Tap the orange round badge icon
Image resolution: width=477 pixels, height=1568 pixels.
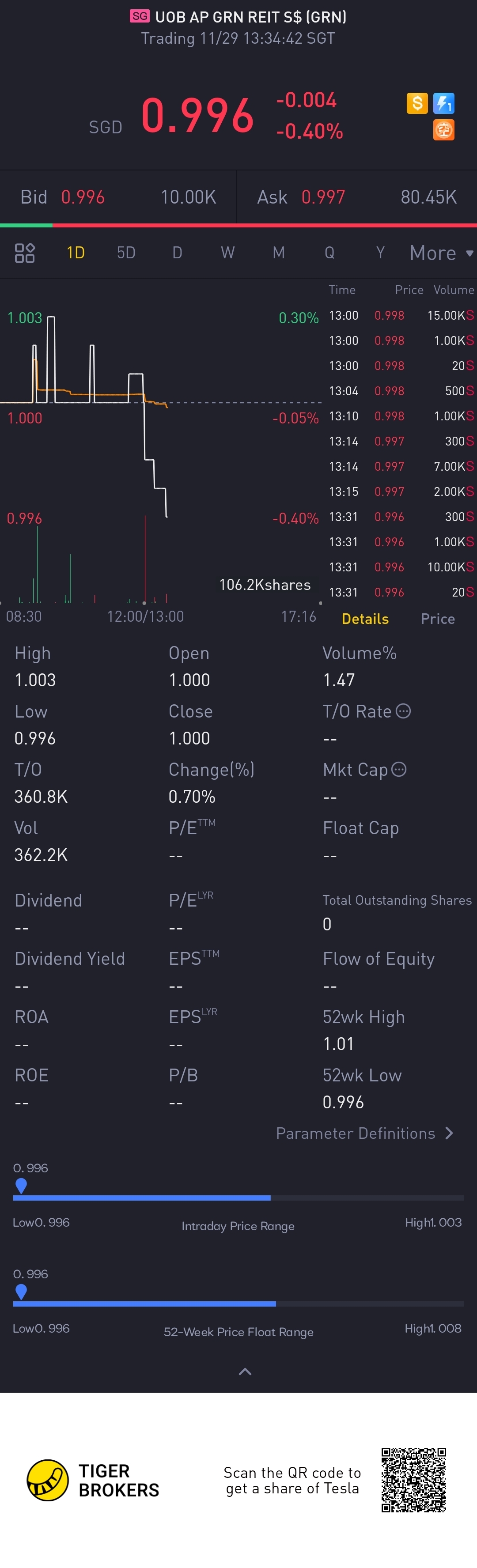point(443,130)
